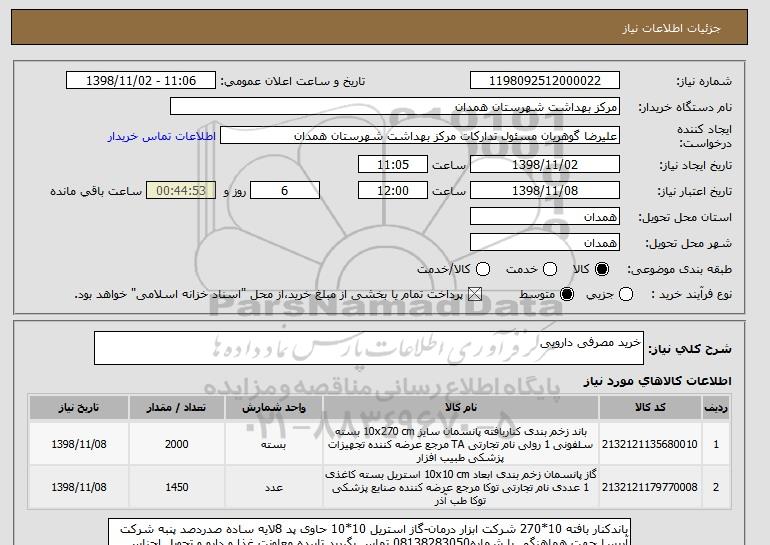Image resolution: width=770 pixels, height=545 pixels.
Task: Click the notes text area at the bottom
Action: pos(369,532)
